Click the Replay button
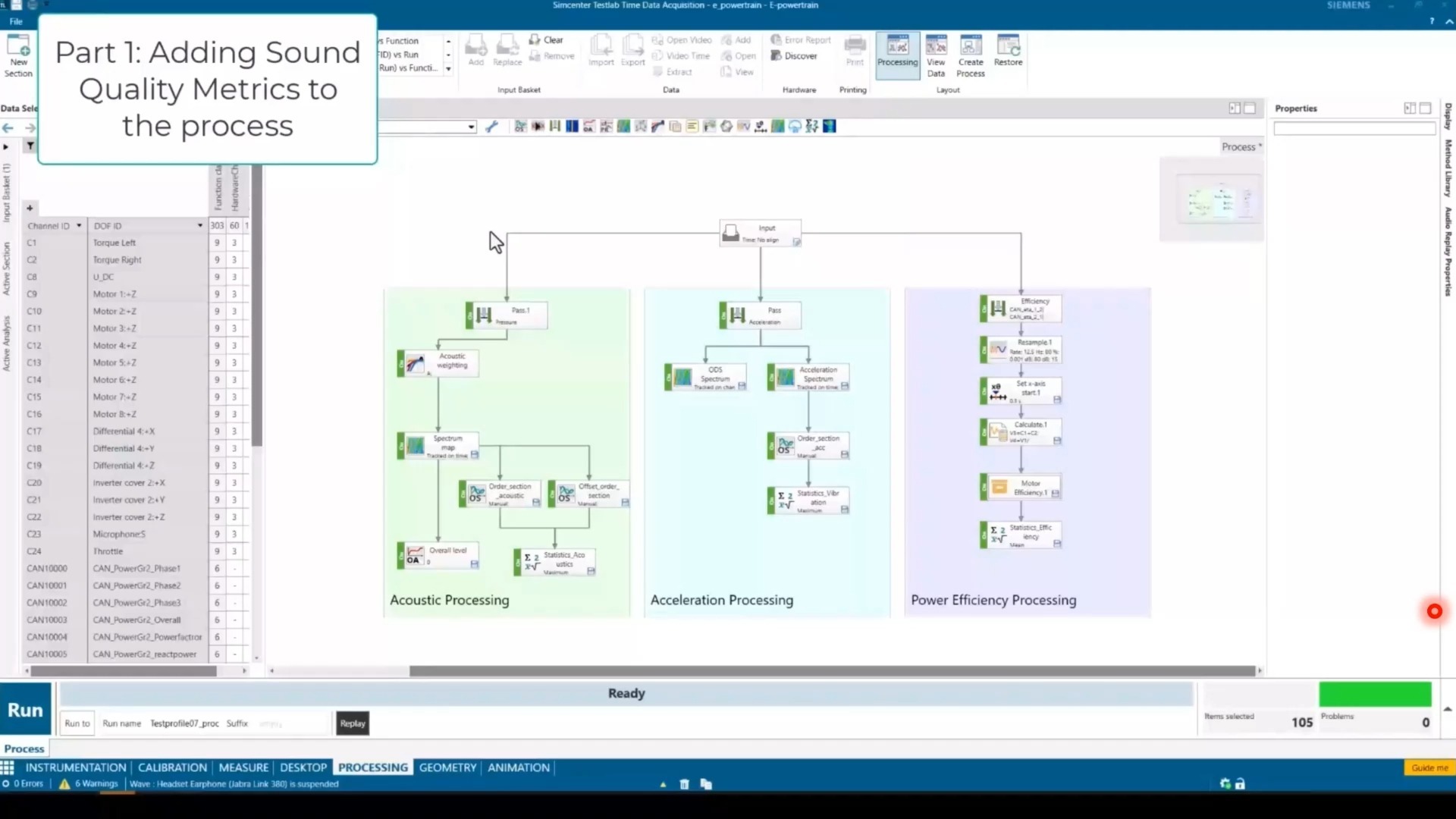The height and width of the screenshot is (819, 1456). coord(353,723)
